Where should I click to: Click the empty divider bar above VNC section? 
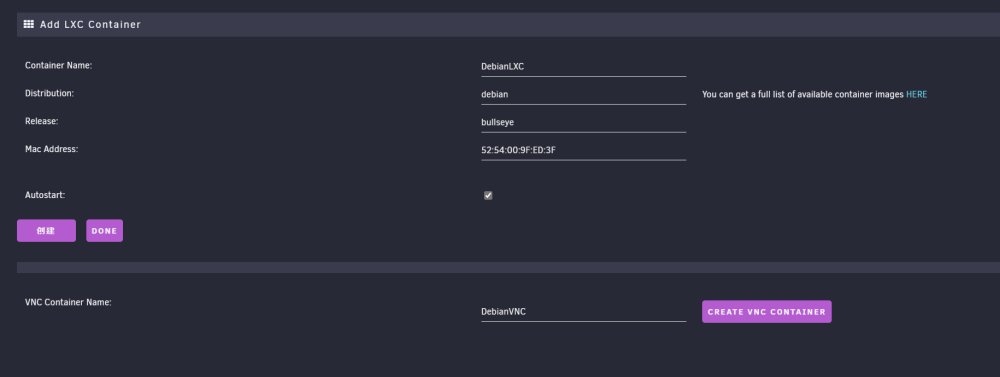pos(508,267)
